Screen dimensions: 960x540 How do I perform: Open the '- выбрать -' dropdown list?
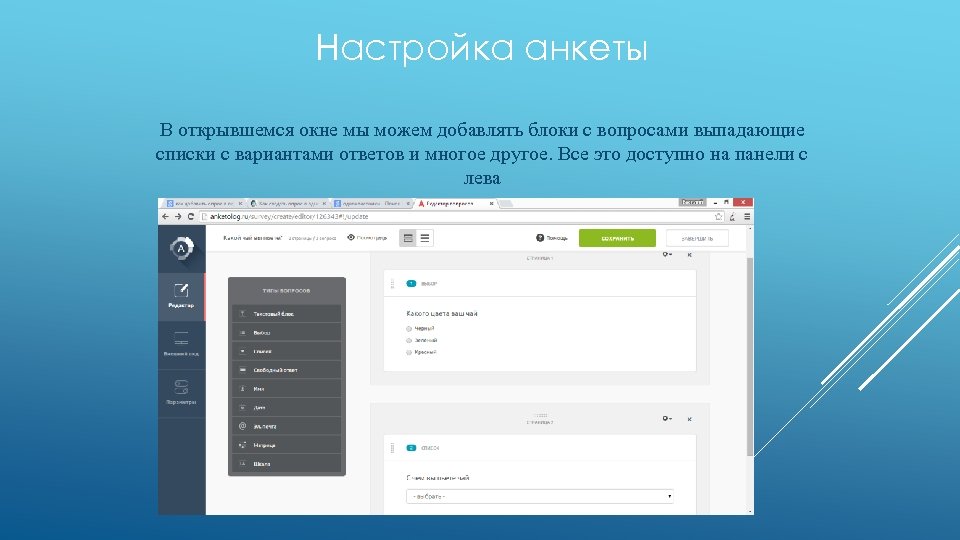point(539,496)
